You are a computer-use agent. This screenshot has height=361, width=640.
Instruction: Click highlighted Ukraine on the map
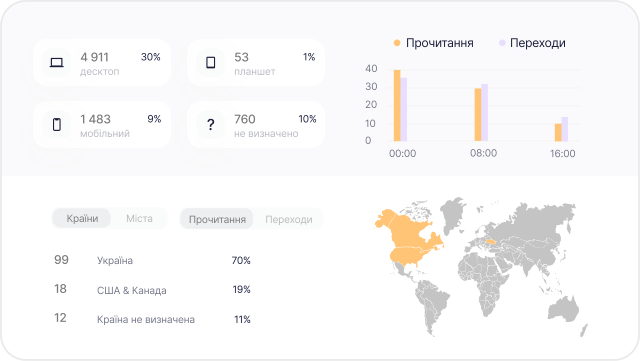[x=491, y=241]
